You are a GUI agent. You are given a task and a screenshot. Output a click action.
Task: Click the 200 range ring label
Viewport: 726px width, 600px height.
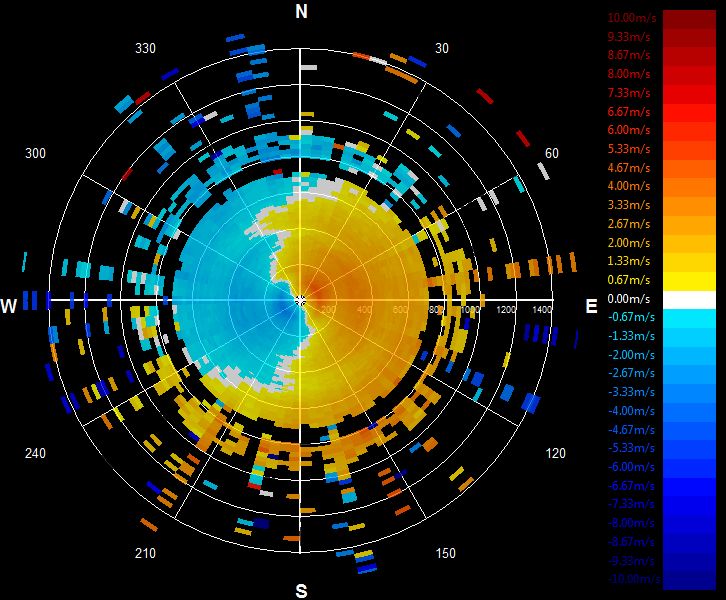(x=328, y=309)
